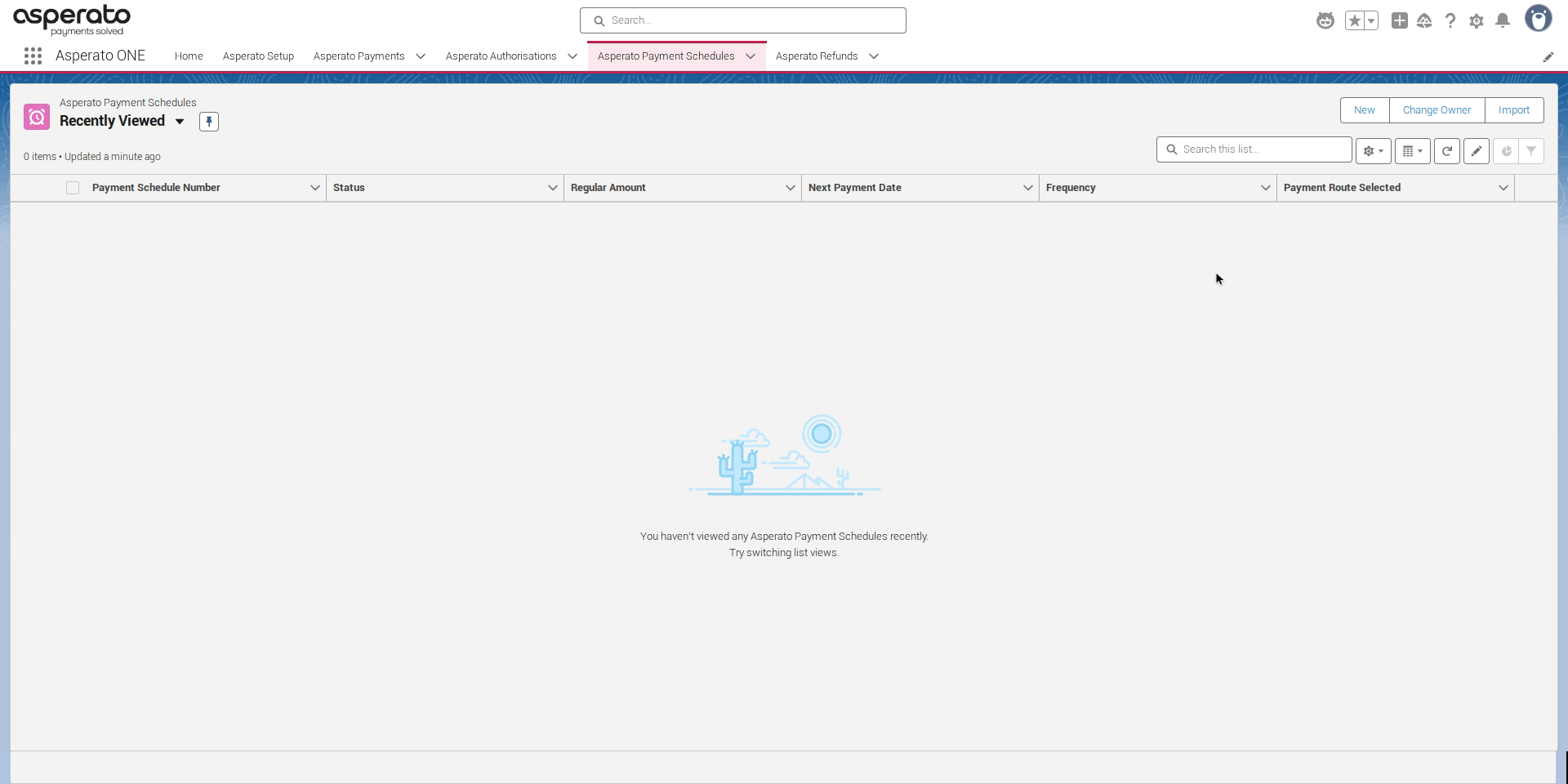Open the Salesforce Trailhead cloud icon
The width and height of the screenshot is (1568, 784).
click(1424, 20)
